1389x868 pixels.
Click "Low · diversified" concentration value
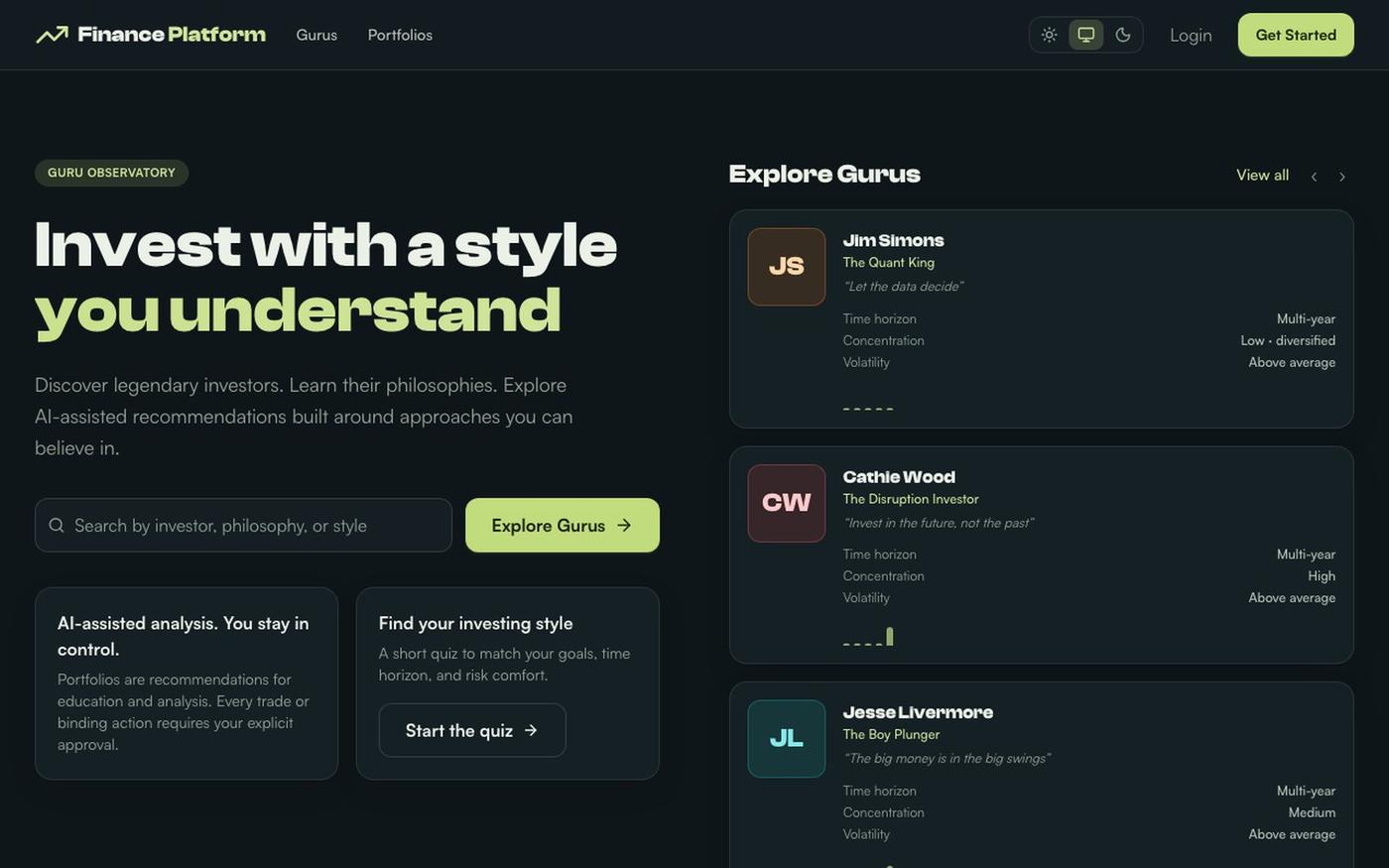pos(1288,340)
